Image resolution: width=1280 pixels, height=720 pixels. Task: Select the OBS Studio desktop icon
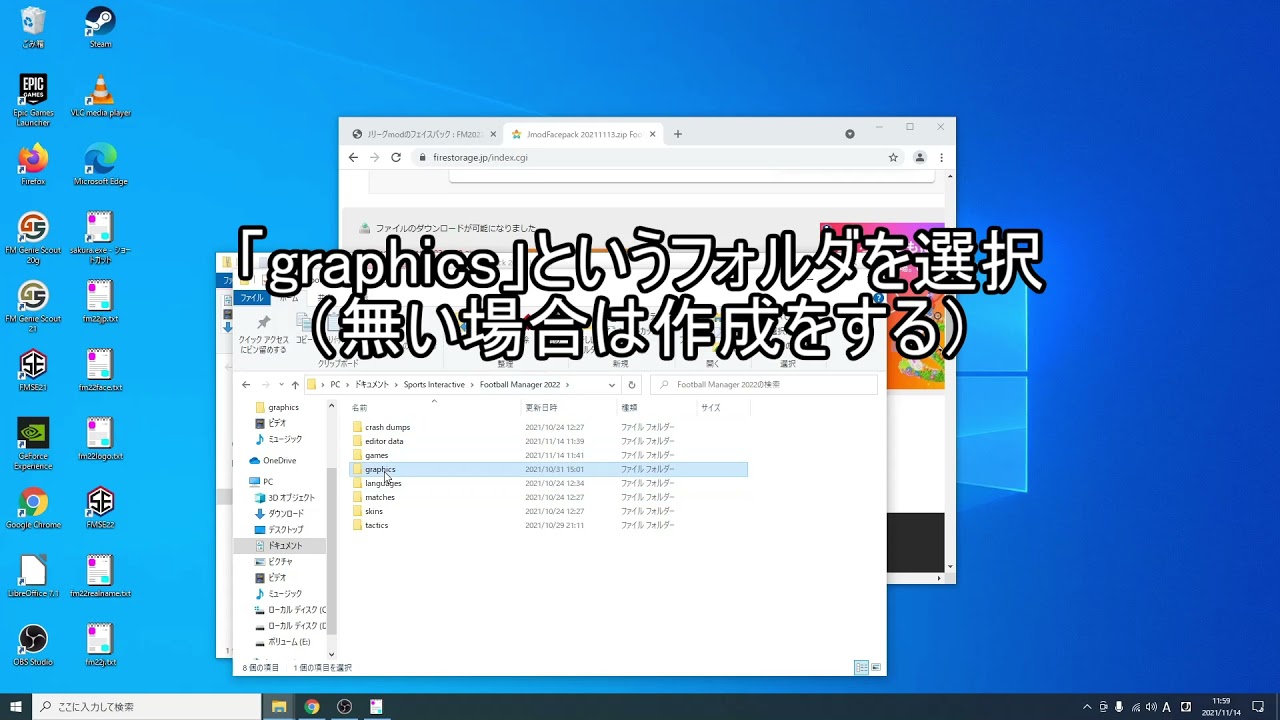click(33, 645)
